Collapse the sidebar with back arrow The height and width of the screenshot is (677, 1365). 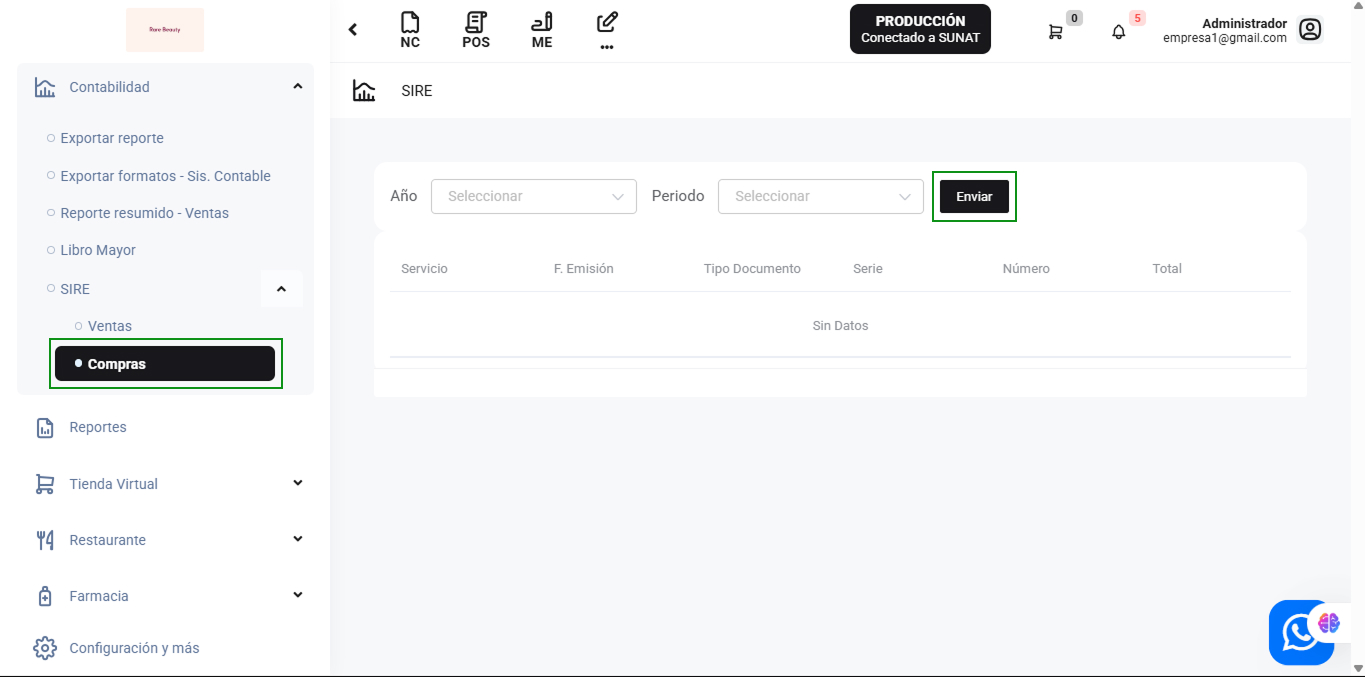click(353, 30)
